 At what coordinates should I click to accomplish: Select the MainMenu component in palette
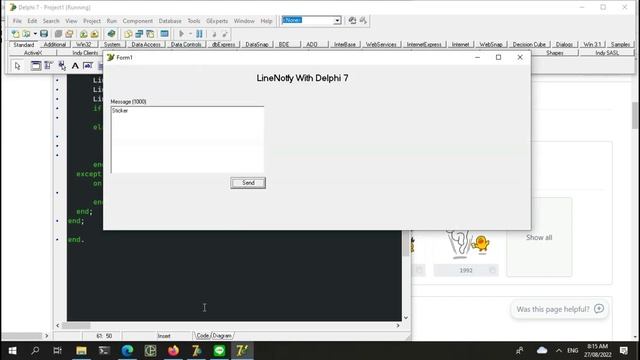[49, 66]
